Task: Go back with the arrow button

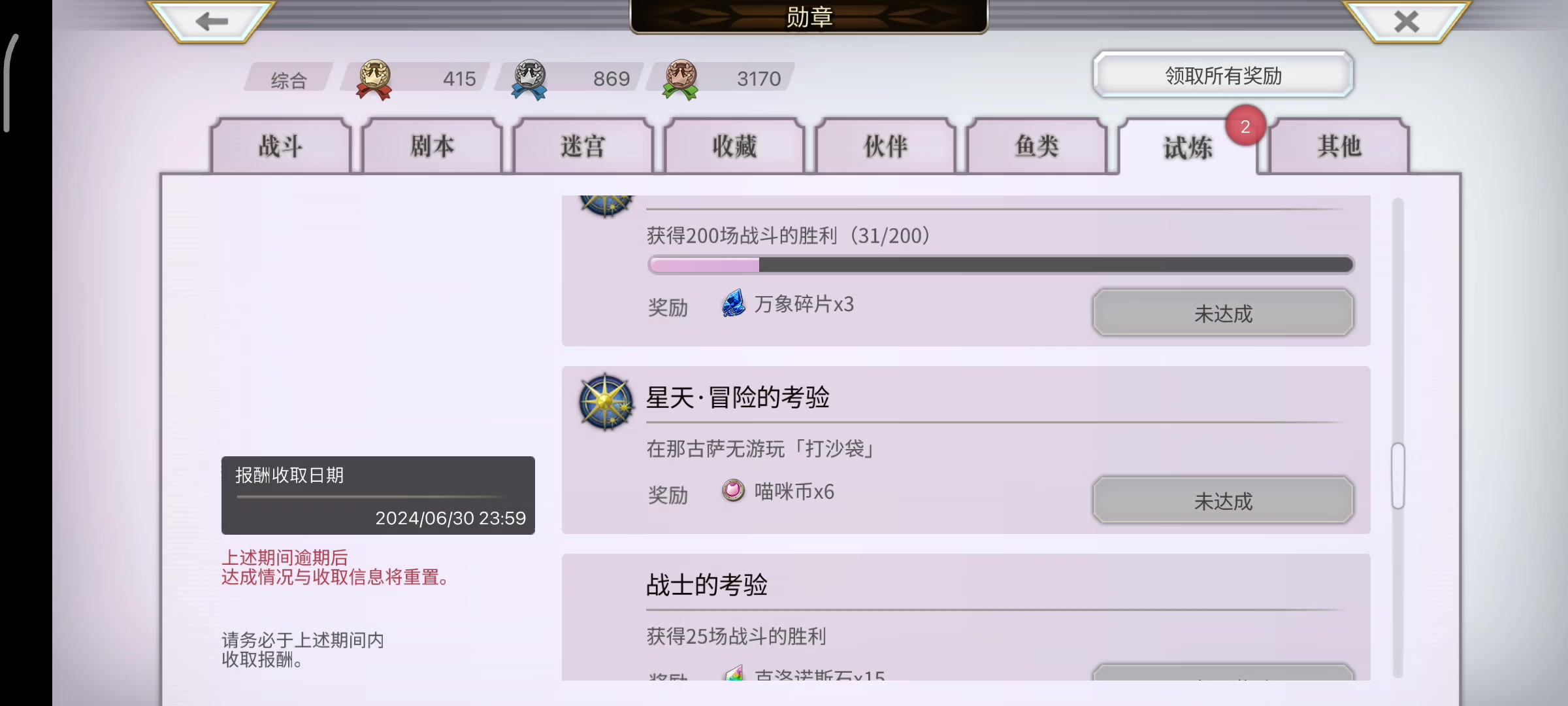Action: [x=211, y=21]
